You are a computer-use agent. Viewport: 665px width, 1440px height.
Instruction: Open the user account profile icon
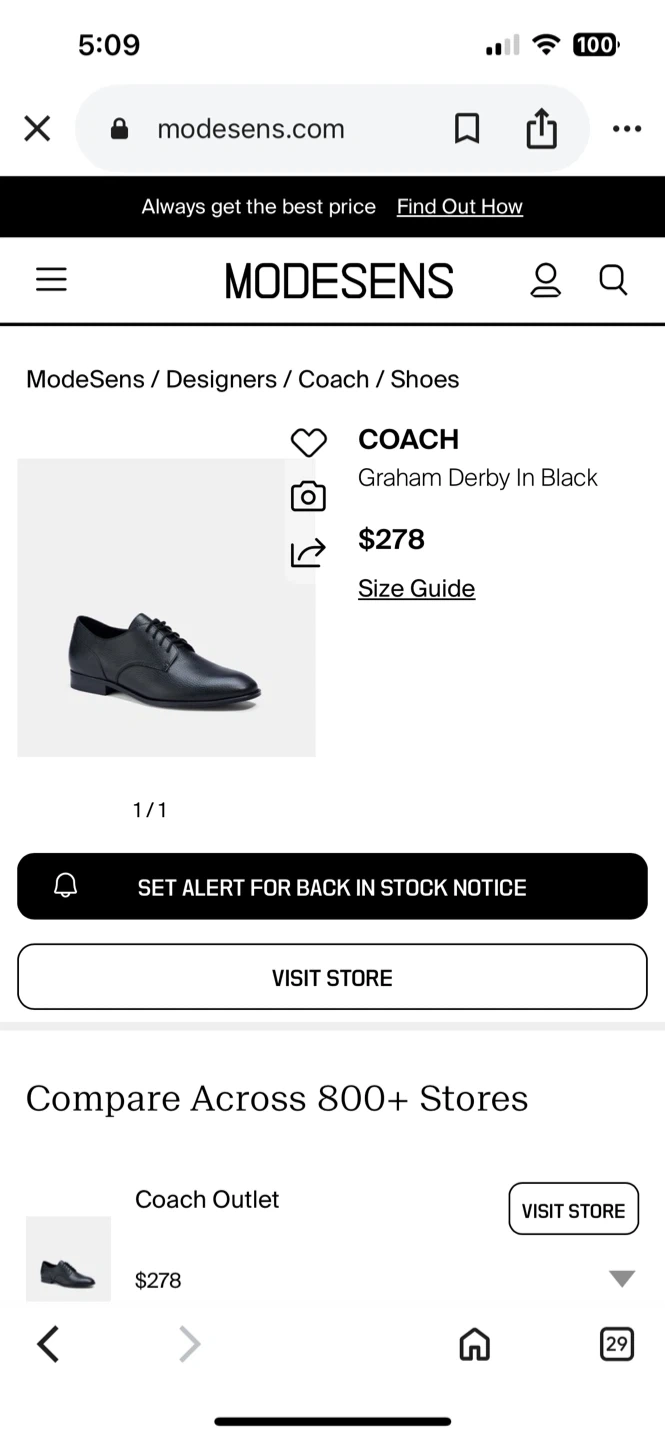[545, 280]
